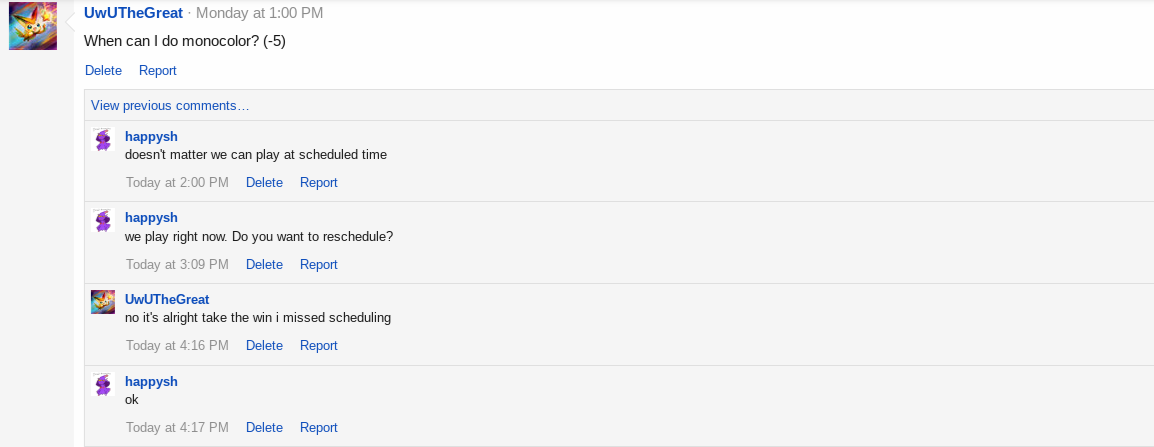Screen dimensions: 1154x447
Task: Delete the 2:00 PM comment
Action: pyautogui.click(x=264, y=182)
